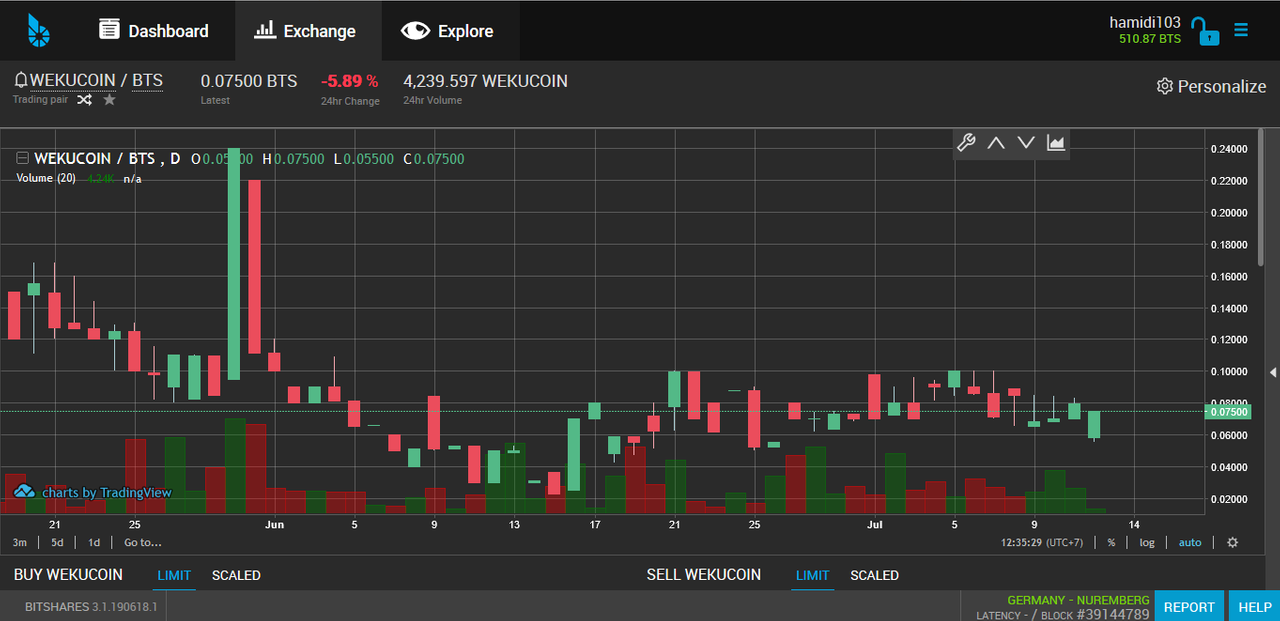Viewport: 1280px width, 621px height.
Task: Select LIMIT tab under SELL WEKUCOIN
Action: [812, 575]
